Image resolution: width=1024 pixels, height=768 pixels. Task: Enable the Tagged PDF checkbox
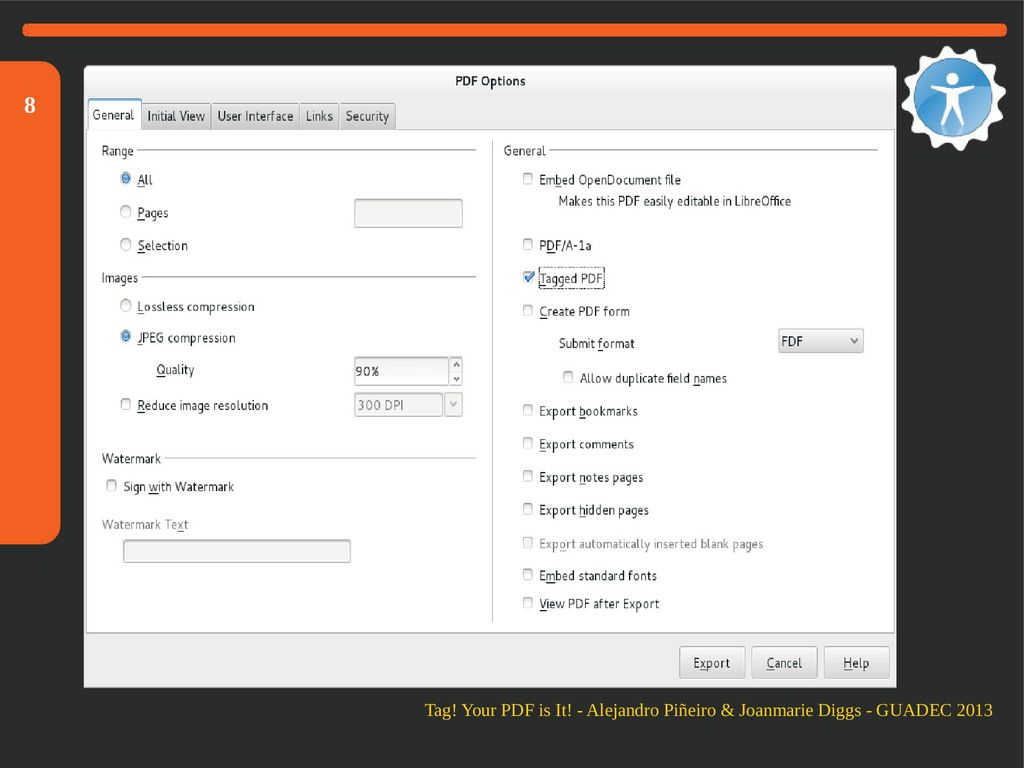528,277
